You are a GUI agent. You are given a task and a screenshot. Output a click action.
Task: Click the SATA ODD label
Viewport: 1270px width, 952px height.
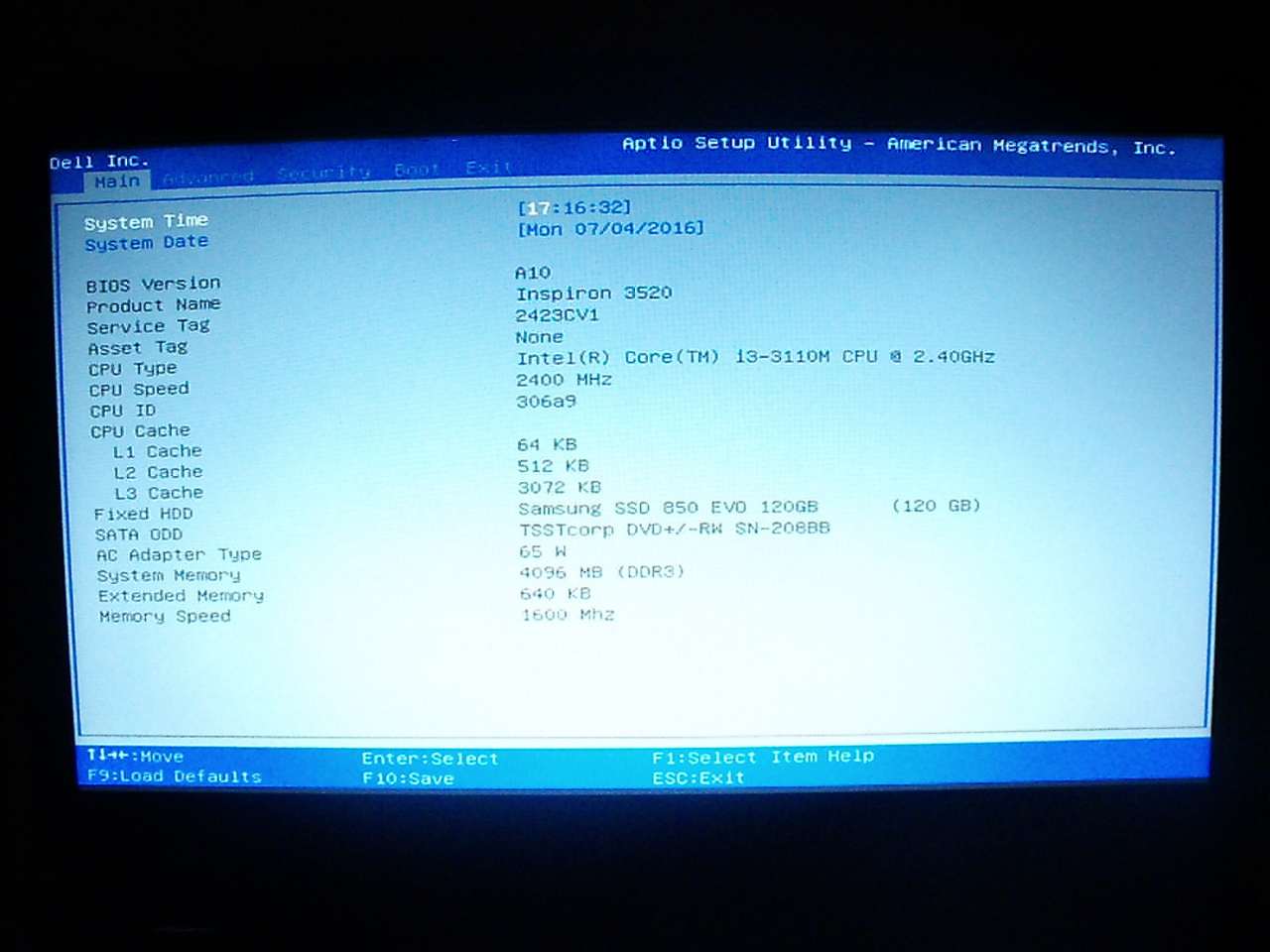click(x=139, y=535)
